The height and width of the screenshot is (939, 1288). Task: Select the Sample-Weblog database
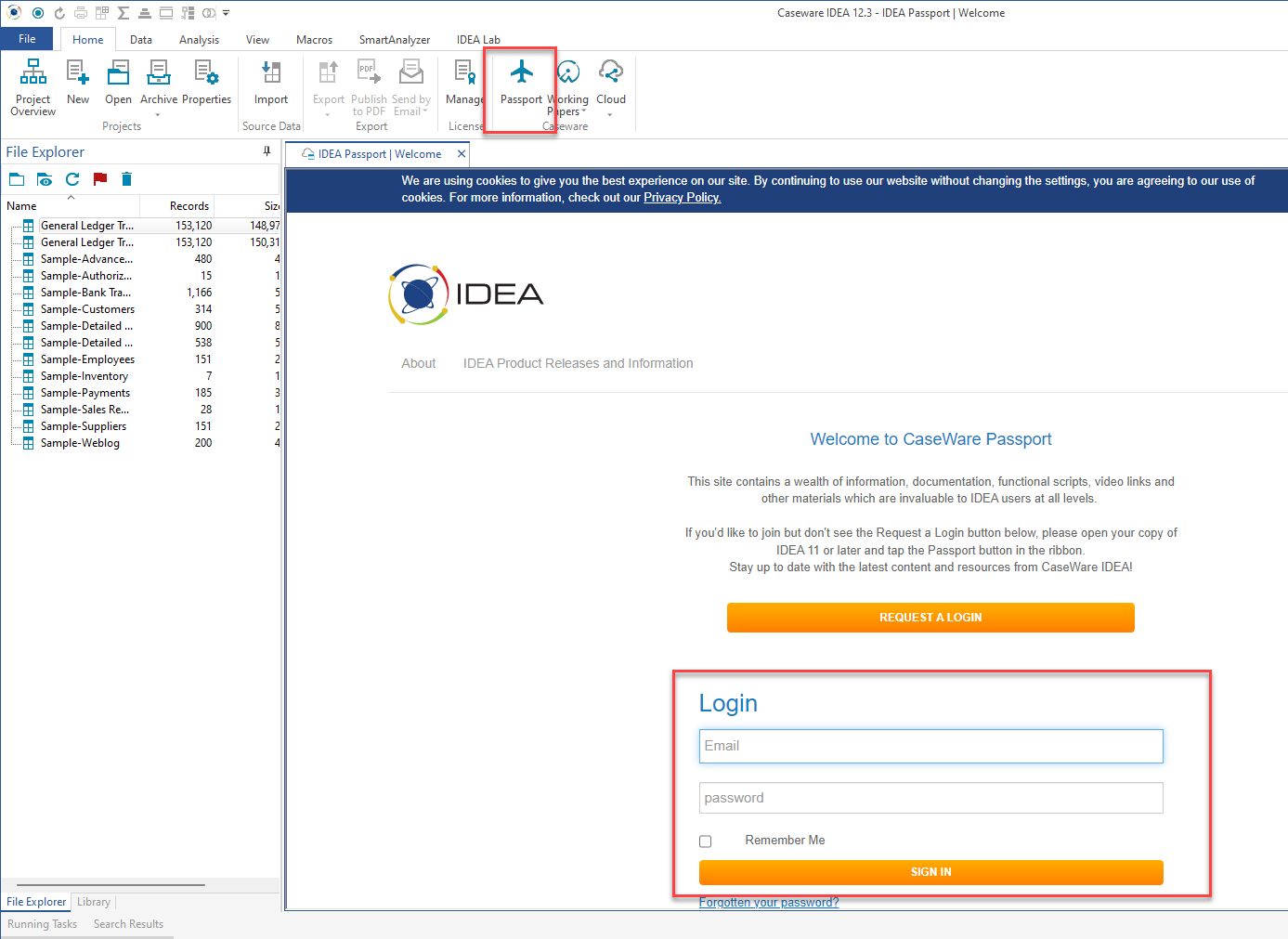pyautogui.click(x=80, y=443)
